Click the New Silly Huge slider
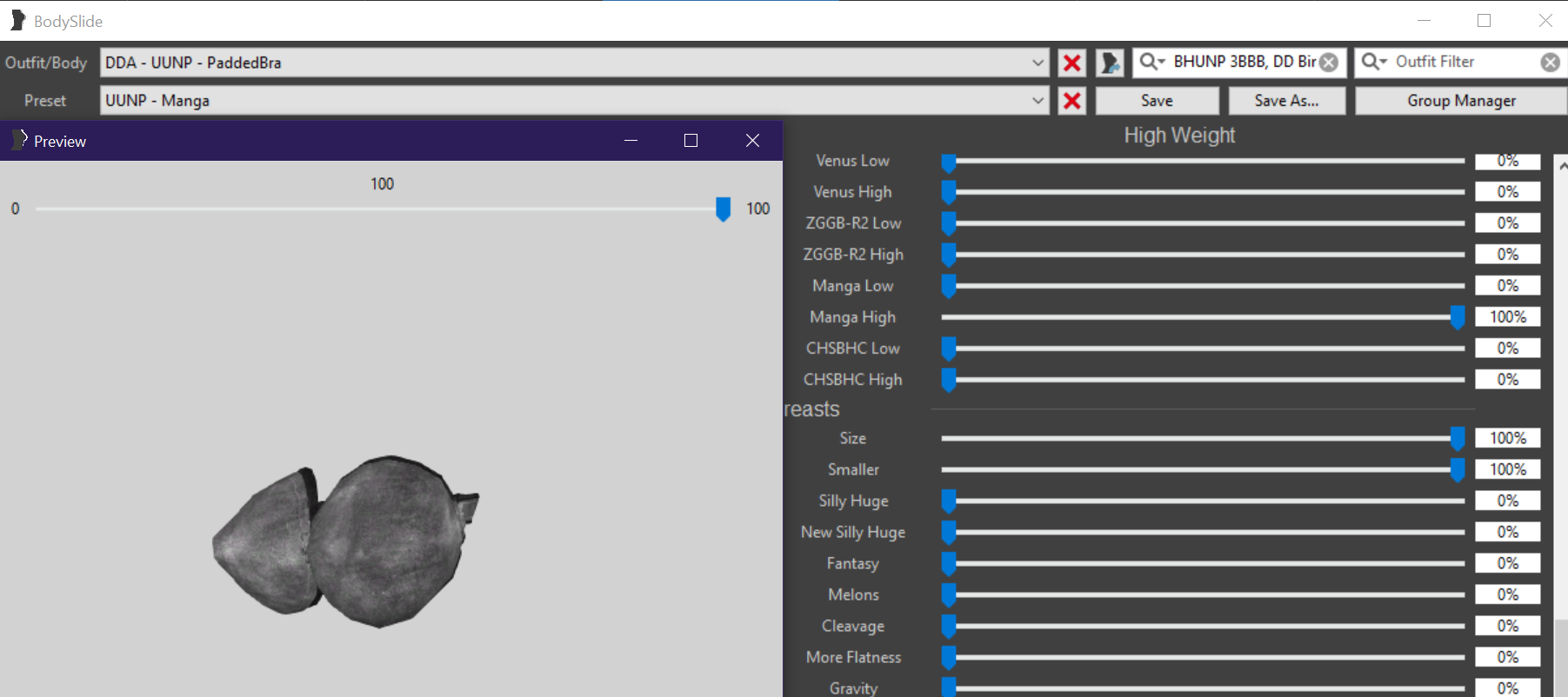 (1203, 532)
